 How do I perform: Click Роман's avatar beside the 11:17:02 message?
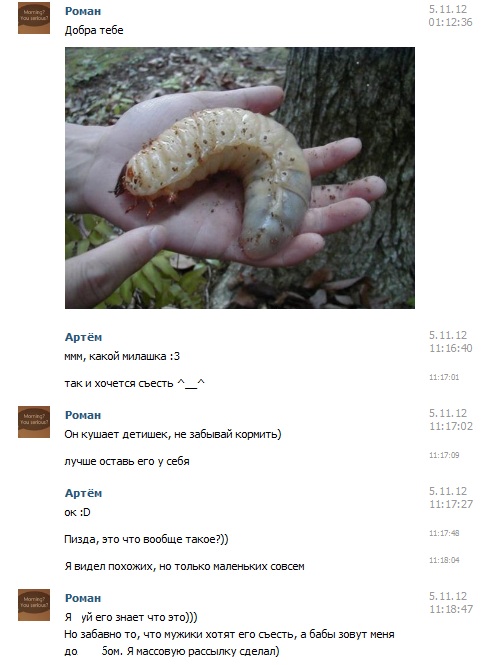[x=34, y=422]
